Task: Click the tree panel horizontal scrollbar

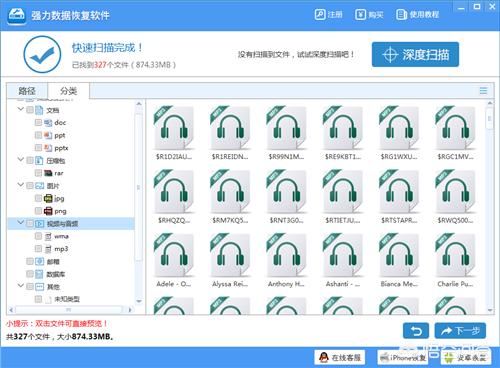Action: [70, 310]
